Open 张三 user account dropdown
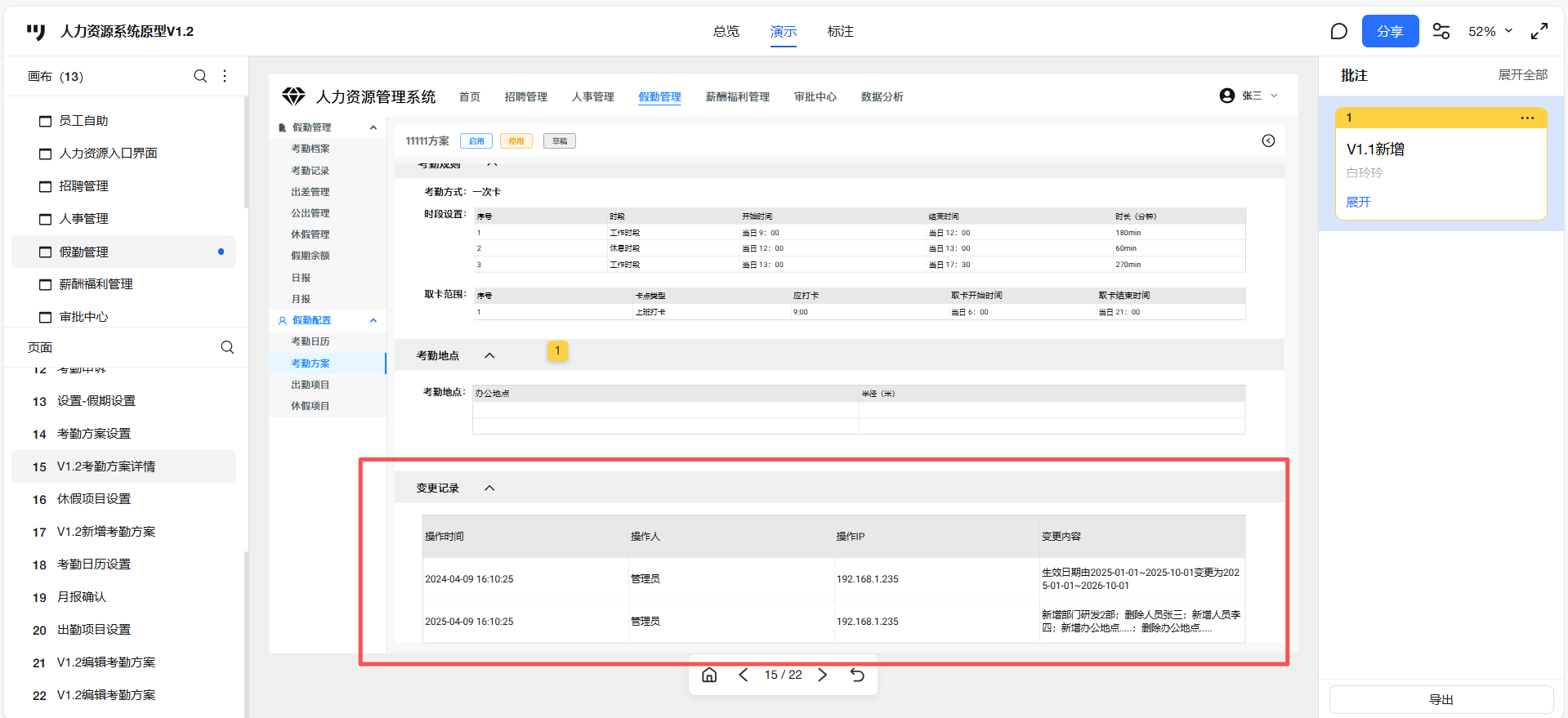Image resolution: width=1568 pixels, height=718 pixels. 1249,96
